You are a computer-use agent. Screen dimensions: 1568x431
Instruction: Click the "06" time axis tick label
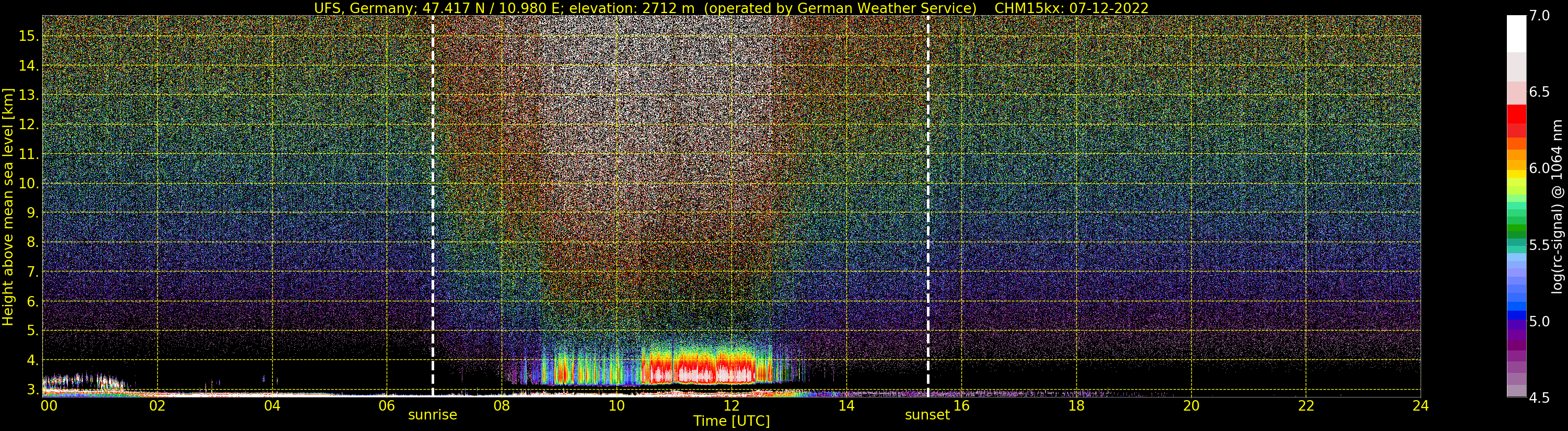387,405
